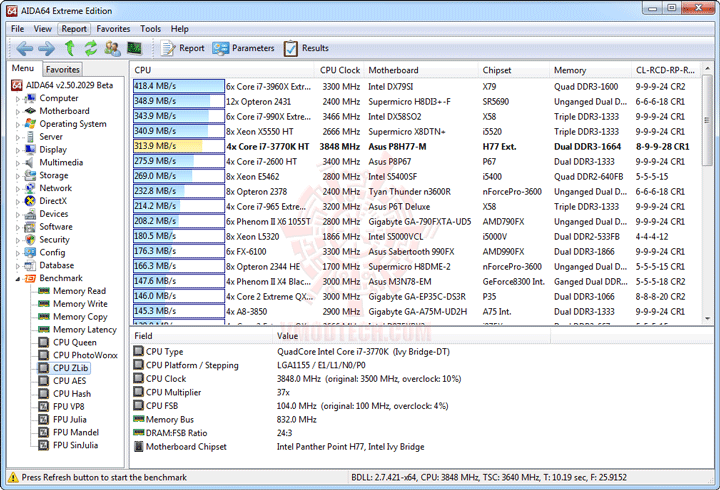Select the 12x Opteron 2431 row
Viewport: 720px width, 490px height.
[x=416, y=101]
